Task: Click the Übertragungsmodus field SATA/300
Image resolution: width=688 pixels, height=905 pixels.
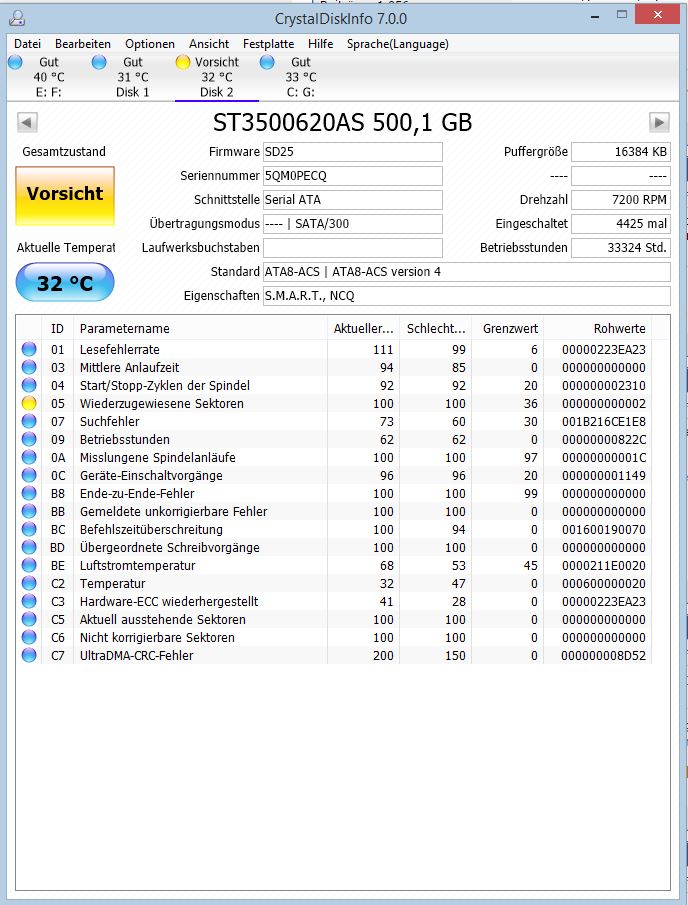Action: coord(353,224)
